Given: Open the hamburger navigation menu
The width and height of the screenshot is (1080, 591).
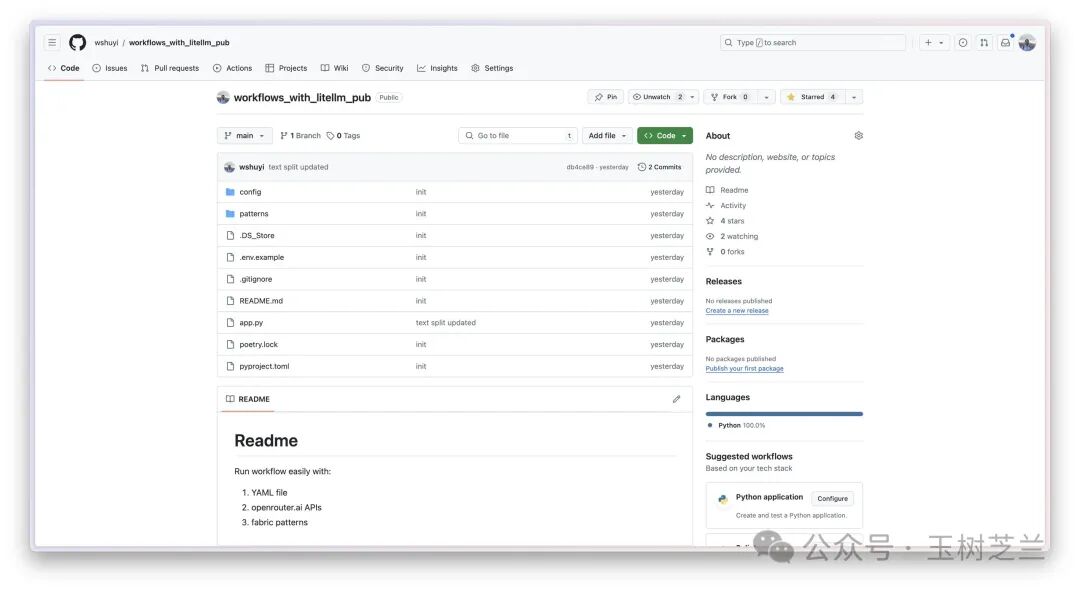Looking at the screenshot, I should coord(52,43).
